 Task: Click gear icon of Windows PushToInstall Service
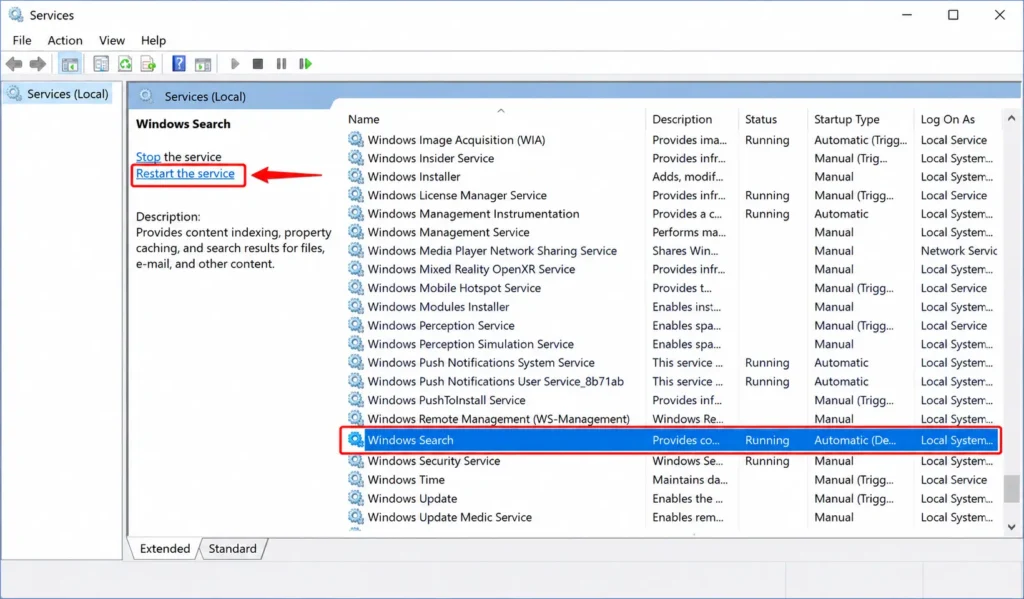[355, 400]
